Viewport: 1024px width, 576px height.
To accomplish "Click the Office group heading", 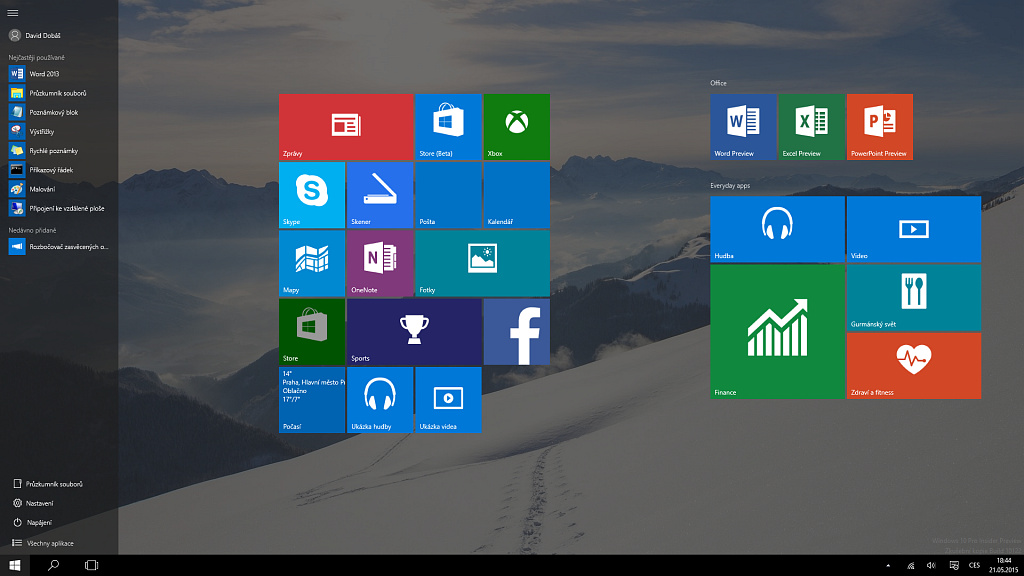I will (x=718, y=83).
